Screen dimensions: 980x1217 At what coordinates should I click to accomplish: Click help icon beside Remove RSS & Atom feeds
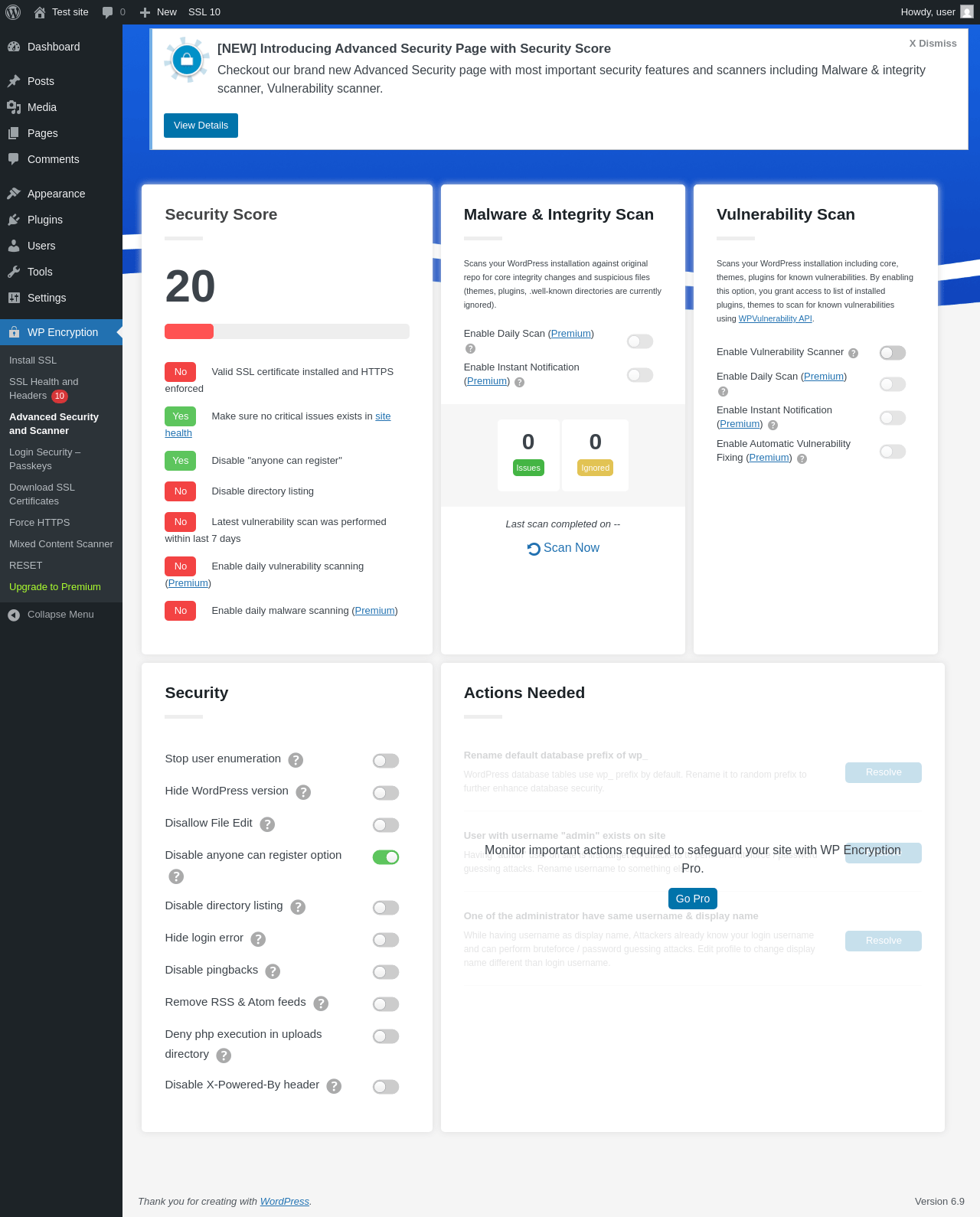pos(321,1003)
